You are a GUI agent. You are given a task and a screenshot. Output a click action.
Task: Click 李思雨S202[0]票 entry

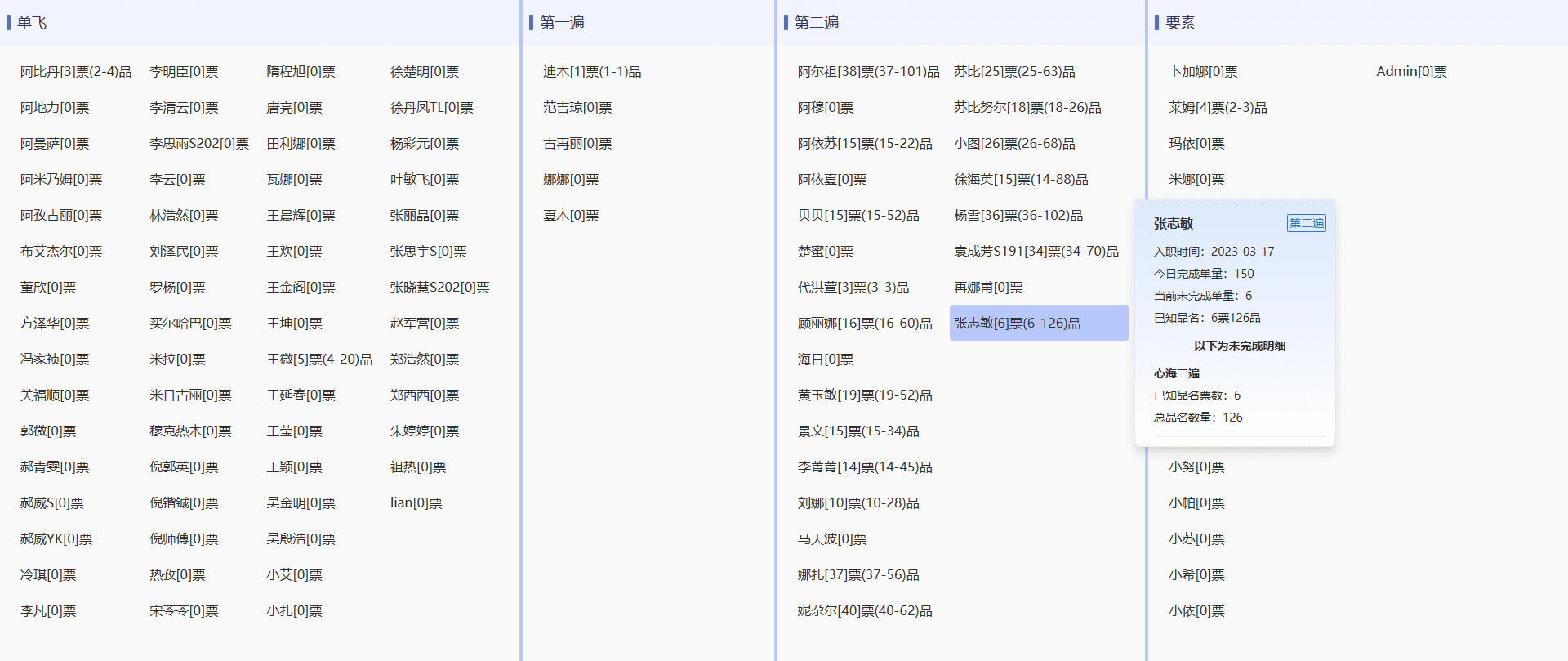click(x=199, y=144)
